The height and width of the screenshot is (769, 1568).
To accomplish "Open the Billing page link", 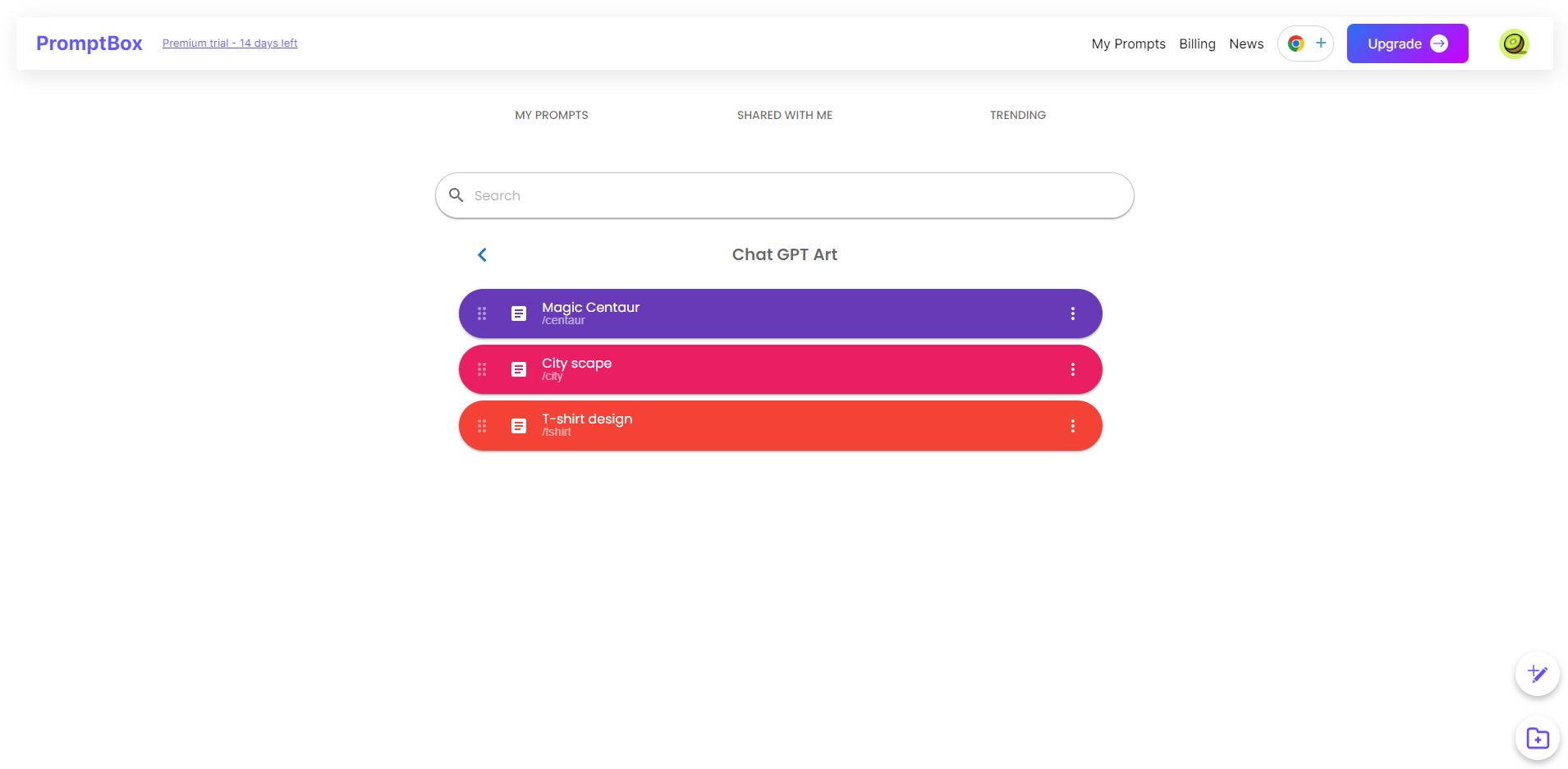I will [x=1197, y=43].
